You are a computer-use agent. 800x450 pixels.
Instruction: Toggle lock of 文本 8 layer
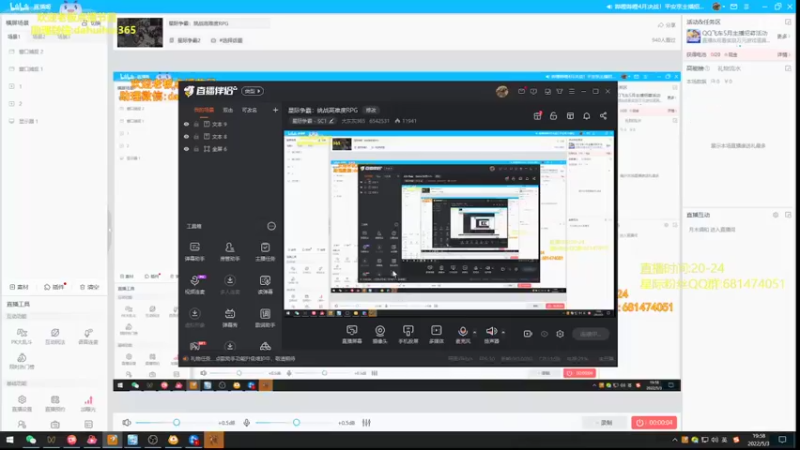pos(196,136)
